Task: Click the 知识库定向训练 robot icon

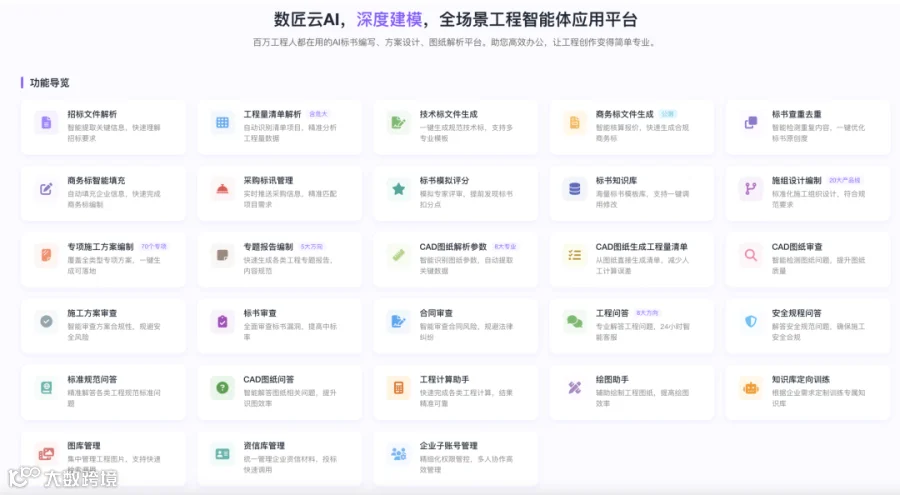Action: 751,388
